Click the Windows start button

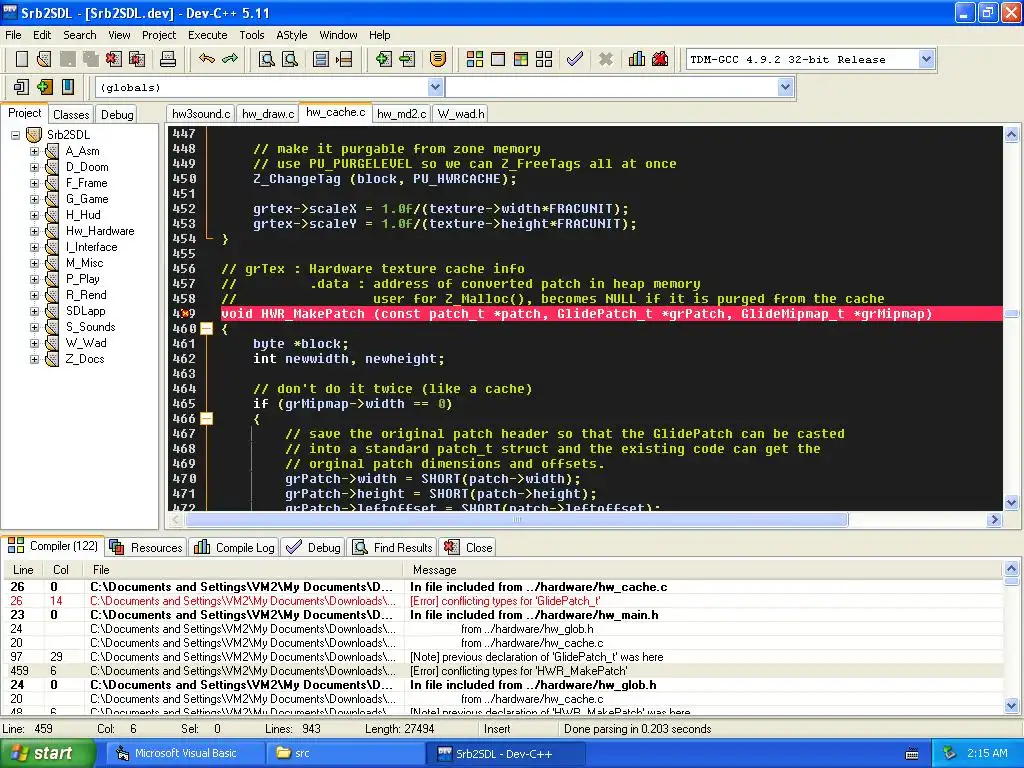click(46, 754)
